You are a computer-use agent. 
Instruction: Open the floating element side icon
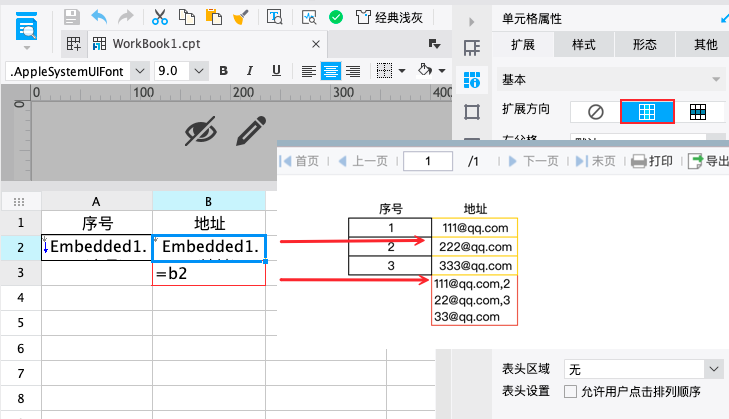pyautogui.click(x=472, y=112)
